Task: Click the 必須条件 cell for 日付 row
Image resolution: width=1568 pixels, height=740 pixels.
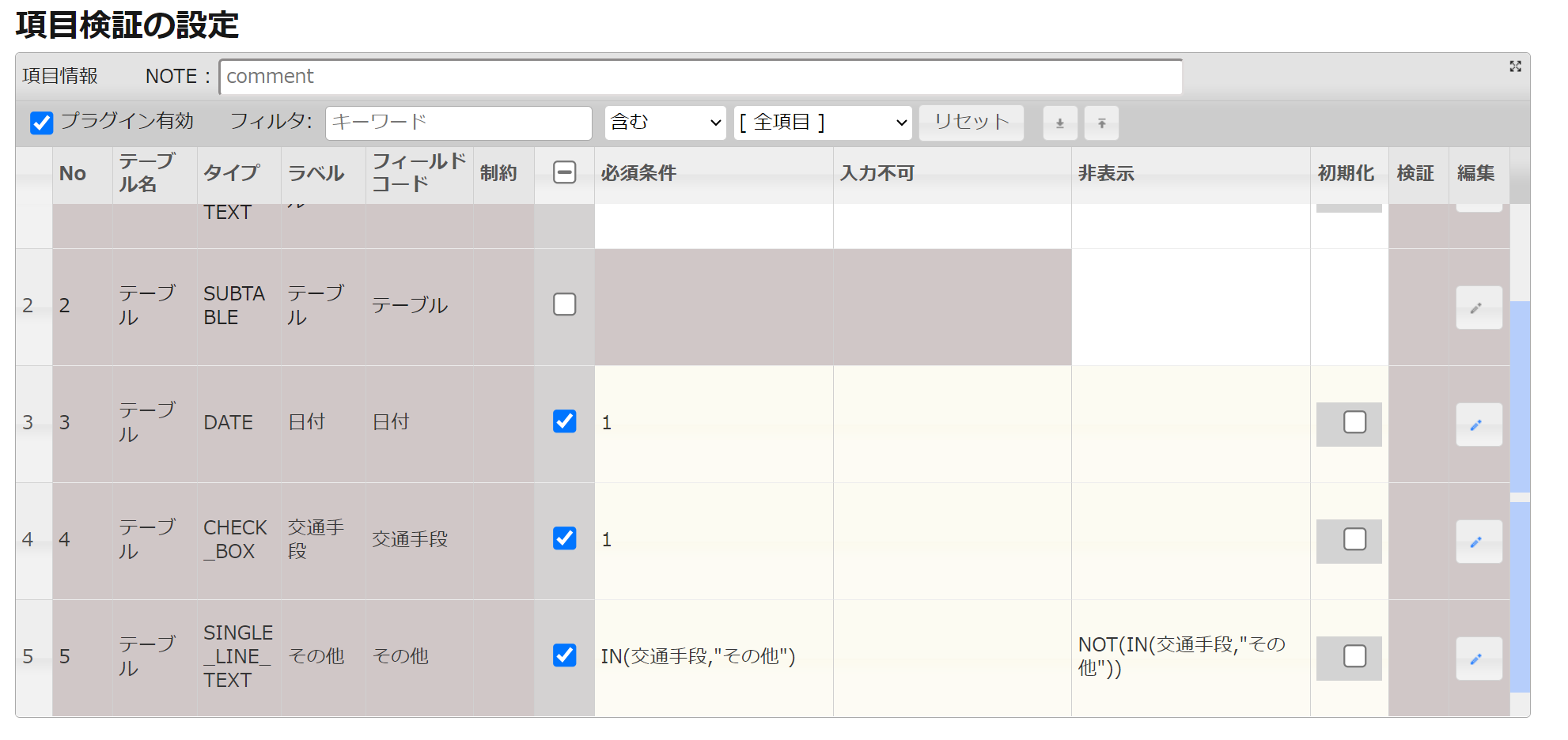Action: click(714, 424)
